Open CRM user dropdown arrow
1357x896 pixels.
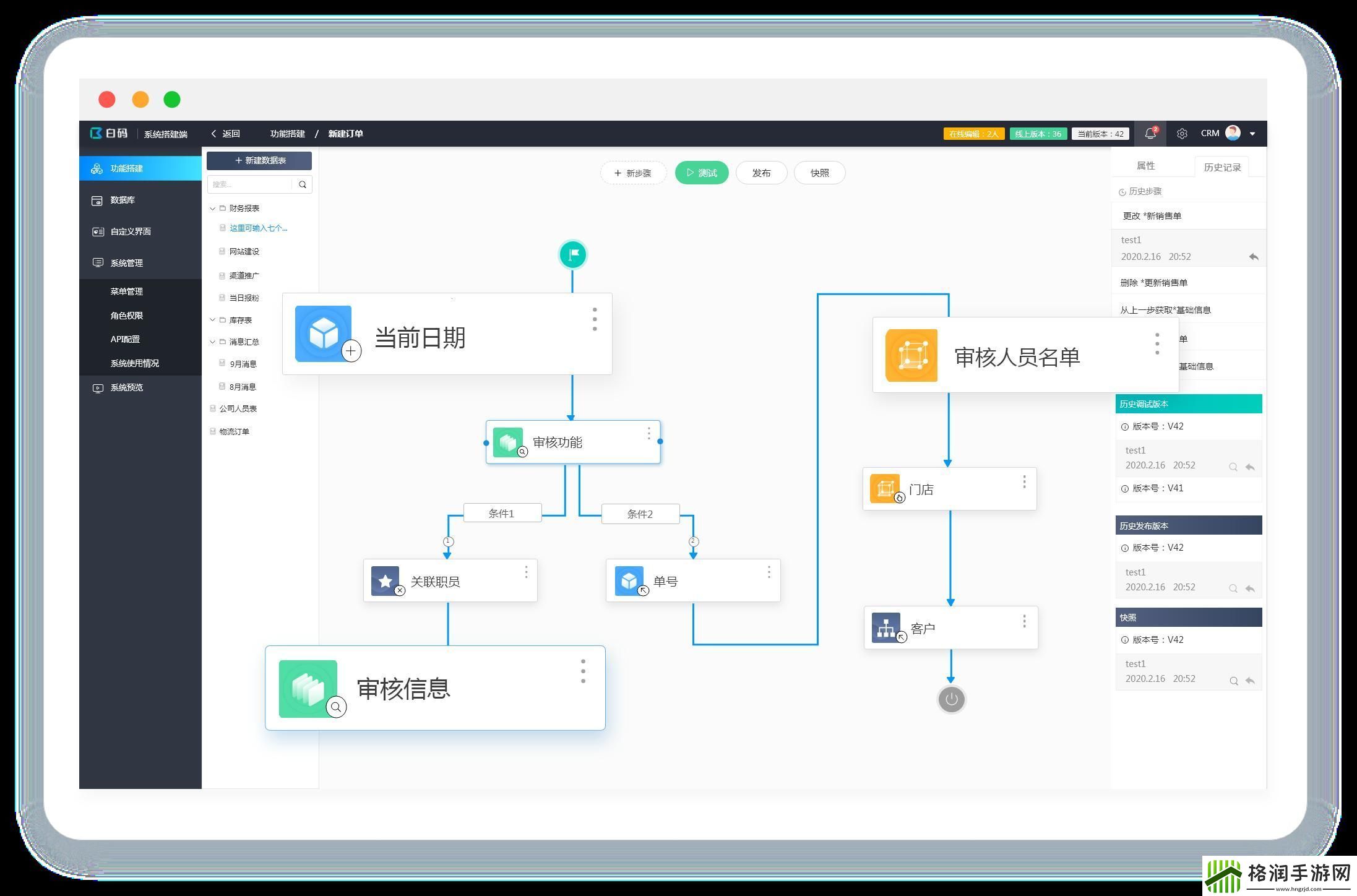click(x=1252, y=134)
